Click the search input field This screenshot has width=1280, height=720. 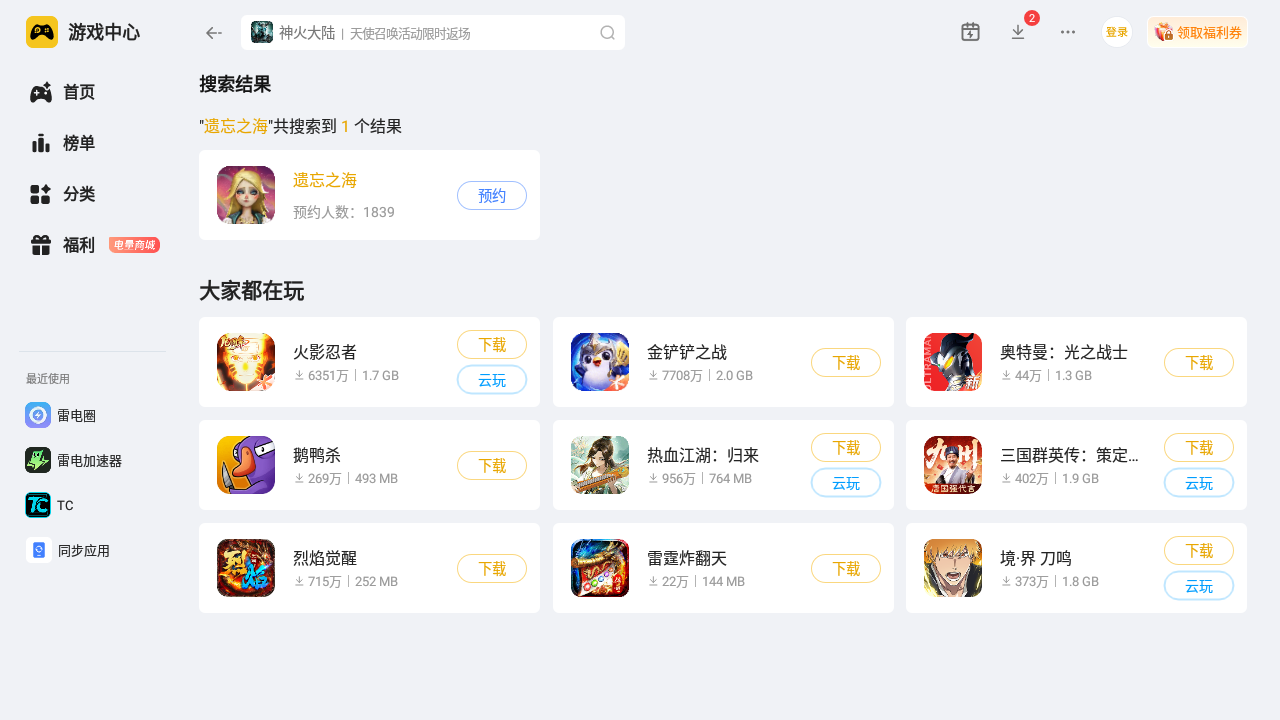[433, 33]
